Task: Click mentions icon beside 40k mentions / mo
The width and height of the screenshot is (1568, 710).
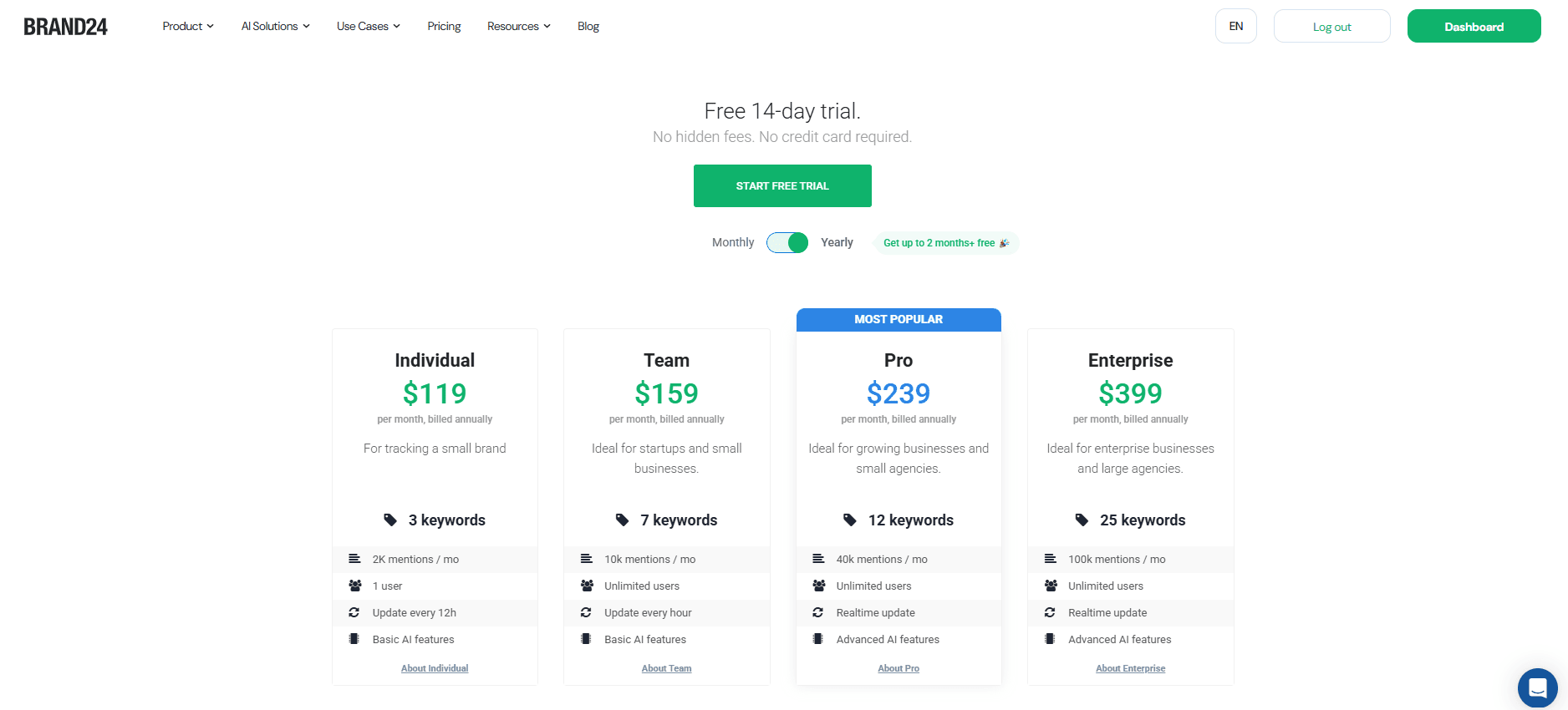Action: point(818,559)
